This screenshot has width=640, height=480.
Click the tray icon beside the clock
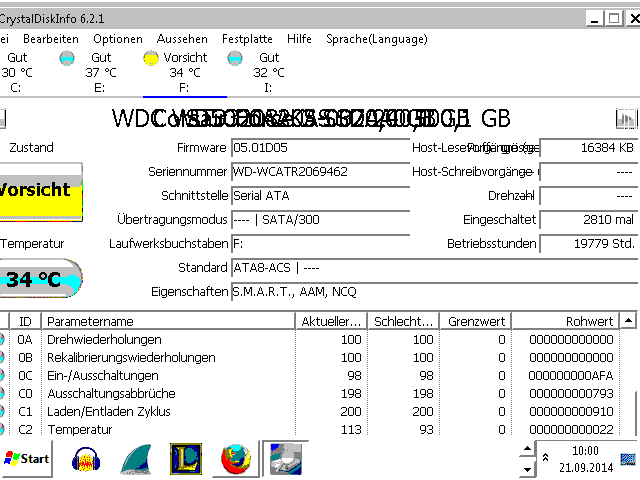[628, 459]
